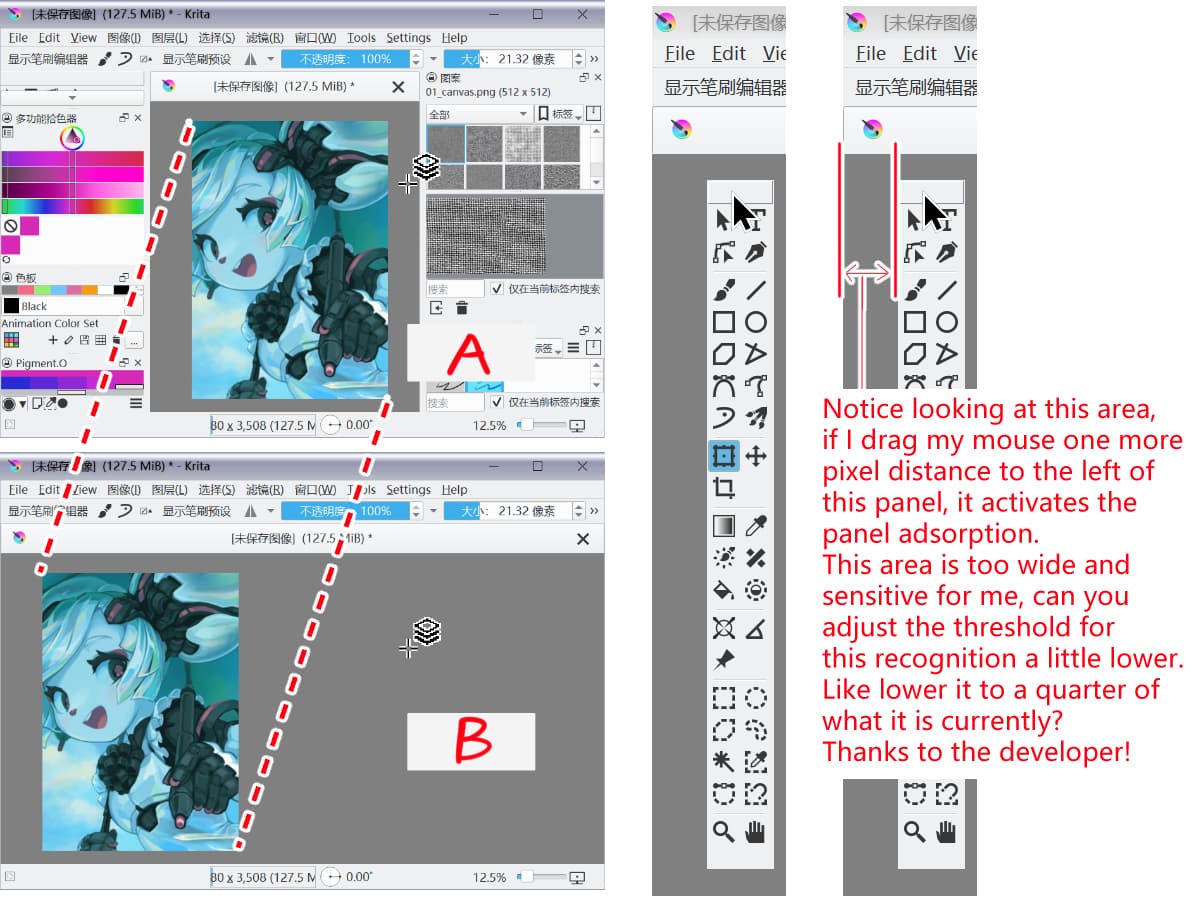1190x898 pixels.
Task: Click 显示笔刷预设 in the lower Krita window
Action: coord(197,511)
